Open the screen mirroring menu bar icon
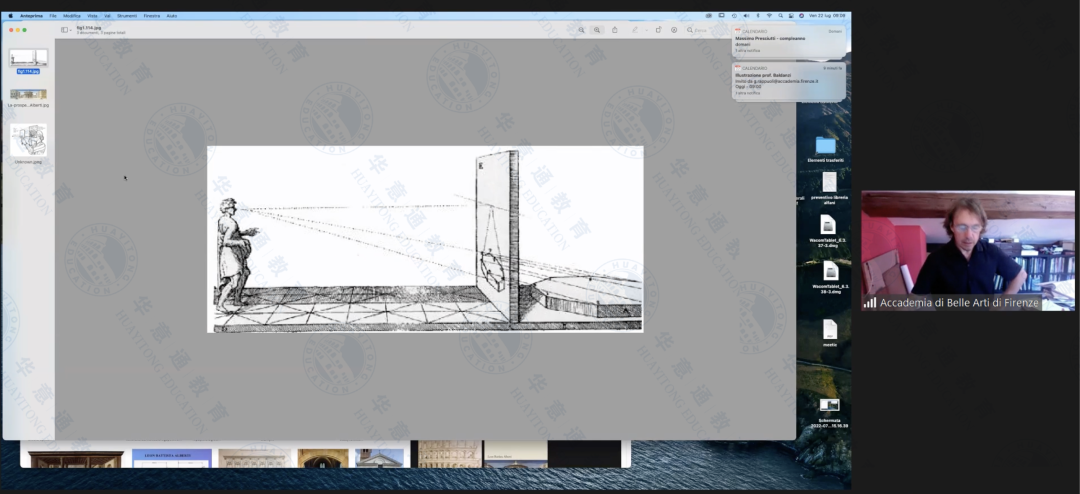 721,15
